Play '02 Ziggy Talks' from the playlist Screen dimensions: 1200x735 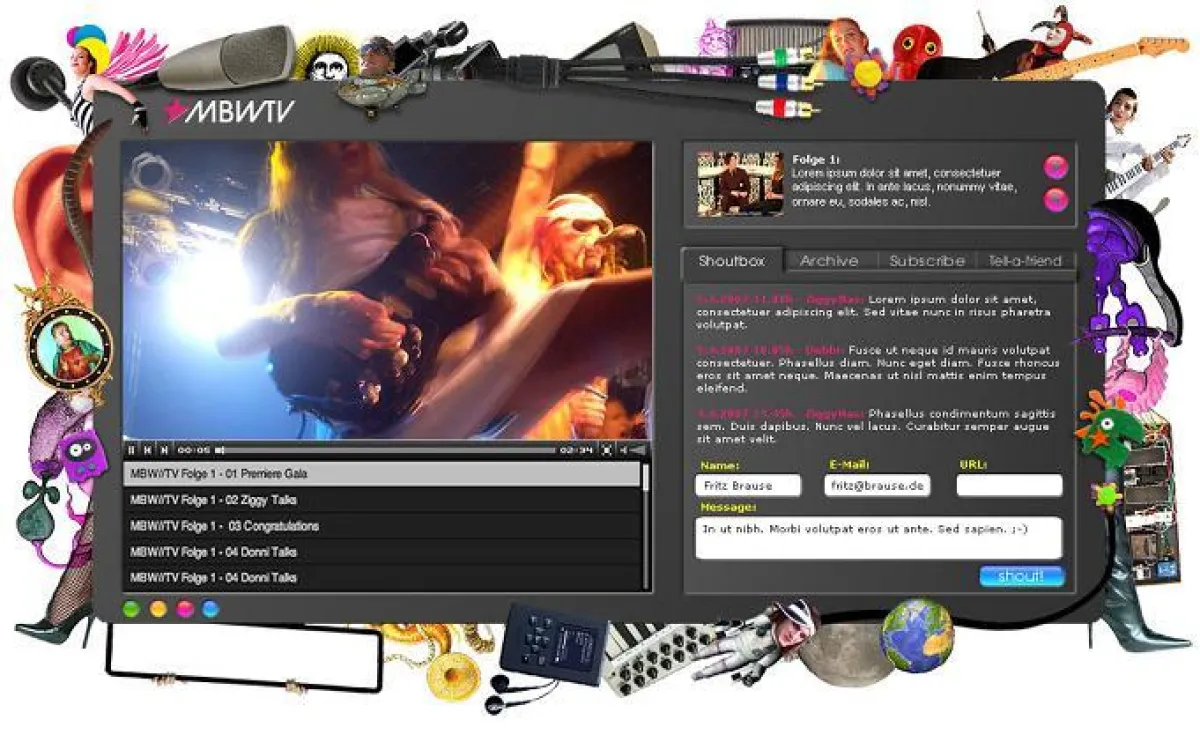pos(380,500)
